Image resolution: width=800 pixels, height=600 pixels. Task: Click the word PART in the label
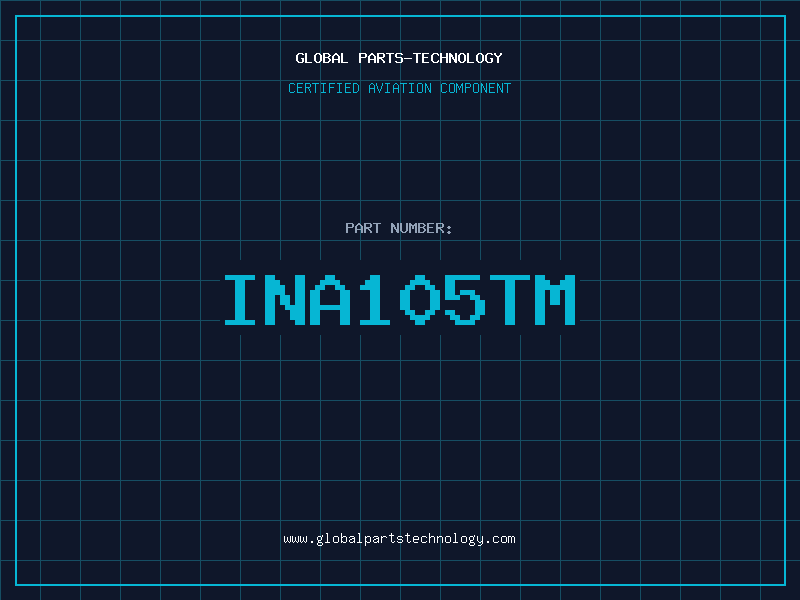(363, 228)
